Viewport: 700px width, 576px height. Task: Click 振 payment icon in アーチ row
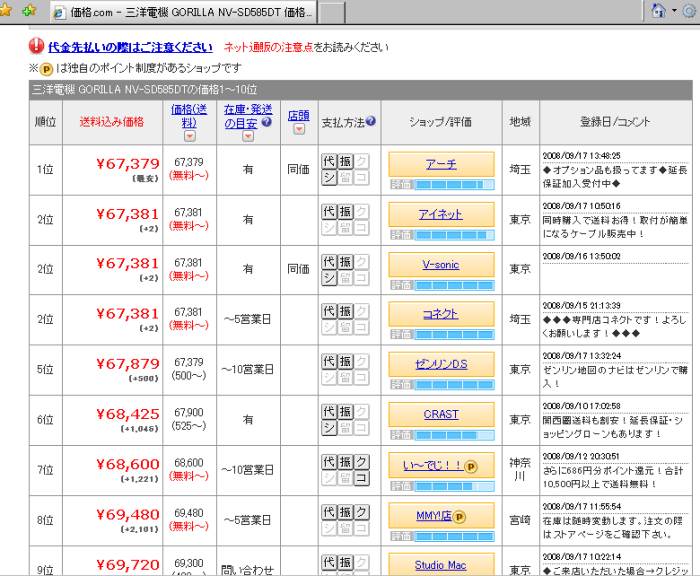point(345,161)
